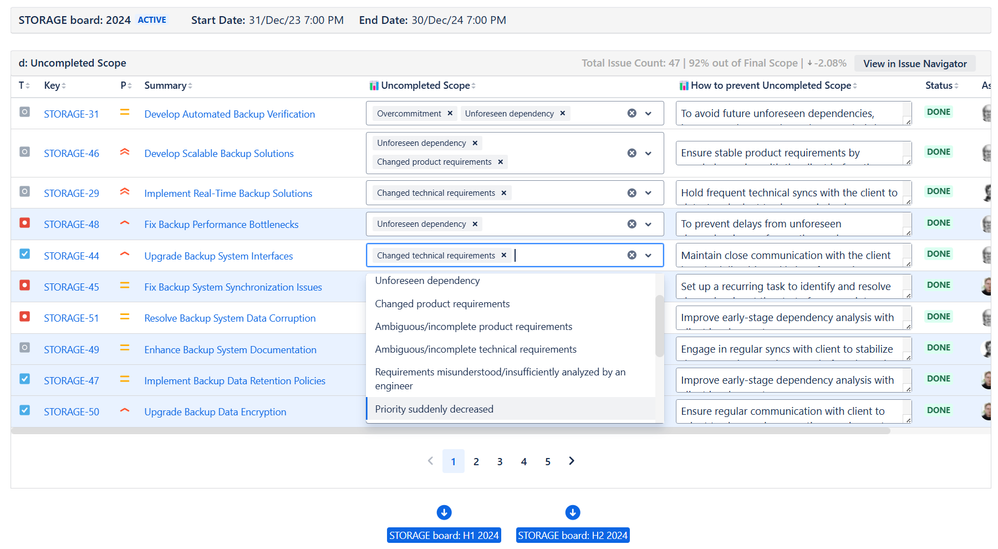This screenshot has height=549, width=998.
Task: Click the previous page arrow
Action: pos(430,461)
